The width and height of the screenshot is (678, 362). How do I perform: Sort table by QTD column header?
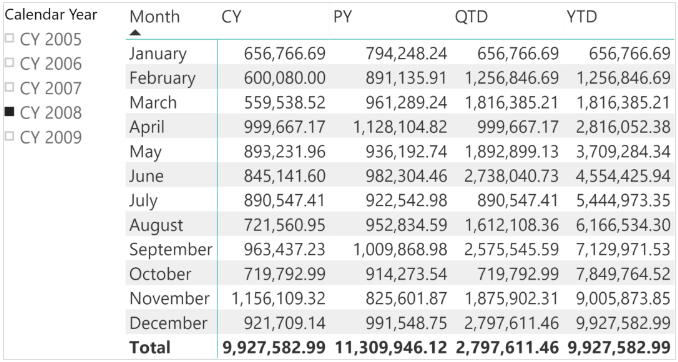pos(471,17)
